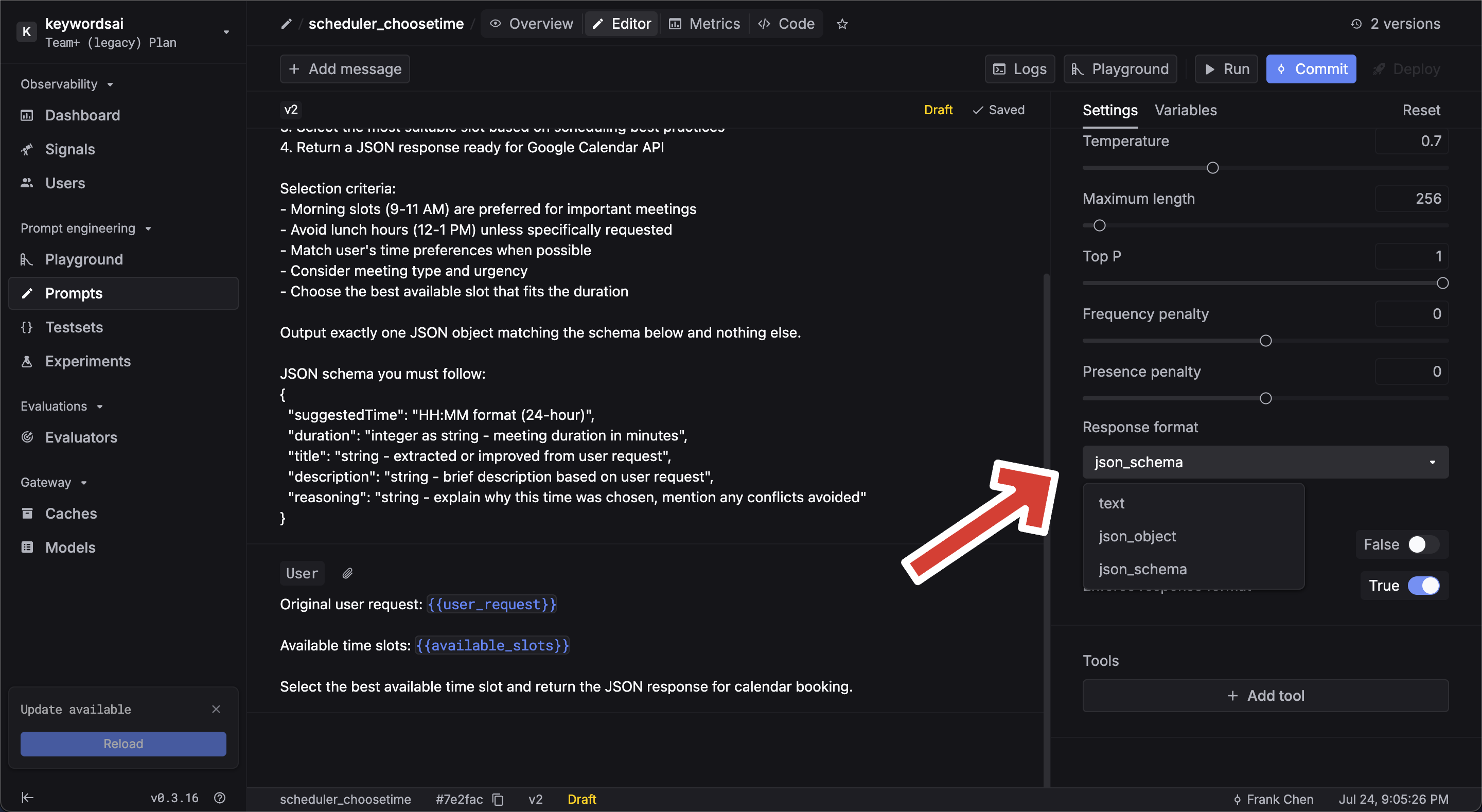This screenshot has height=812, width=1482.
Task: Click the v2 version badge
Action: pos(291,109)
